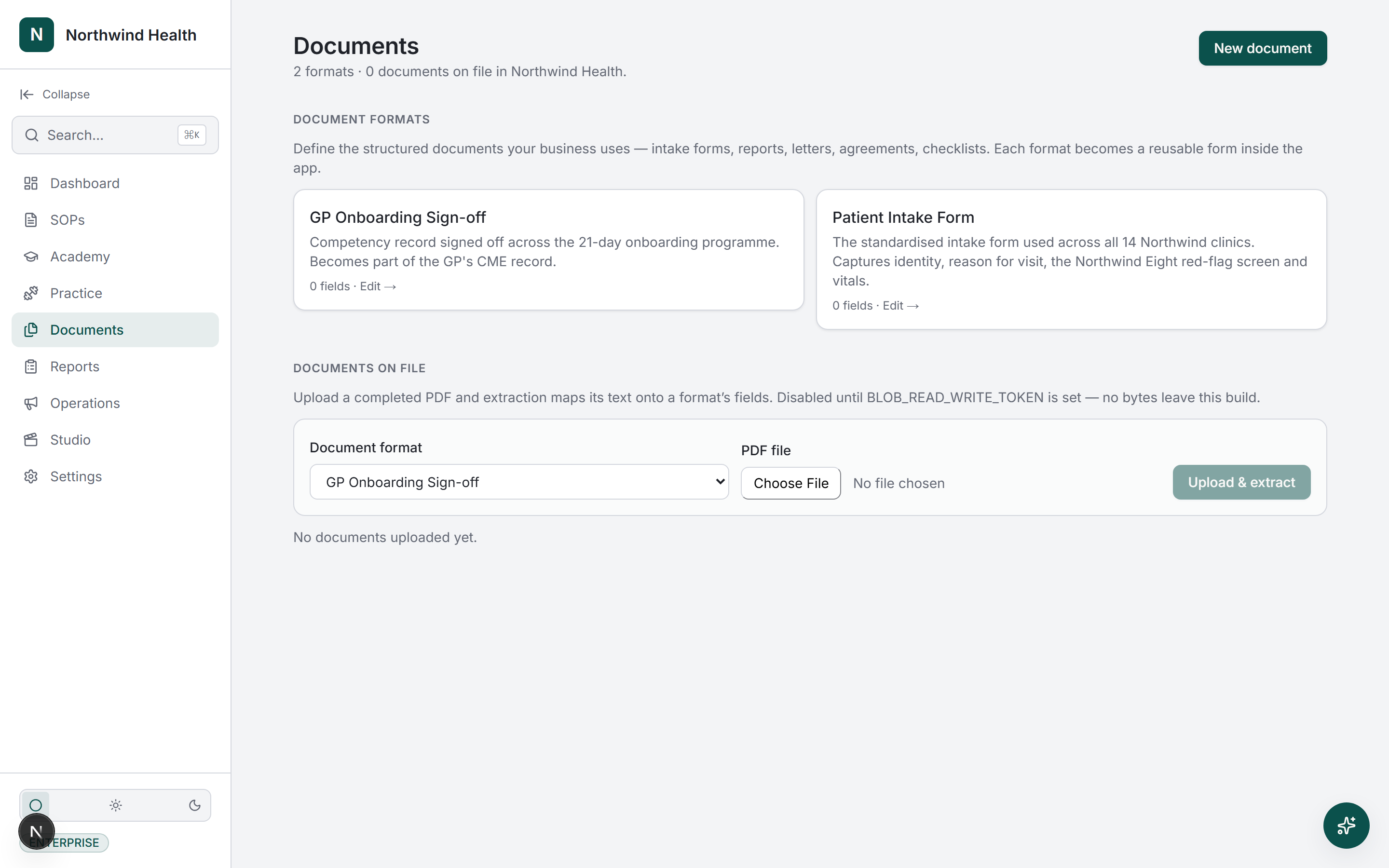Click the New document button
The image size is (1389, 868).
pyautogui.click(x=1262, y=48)
